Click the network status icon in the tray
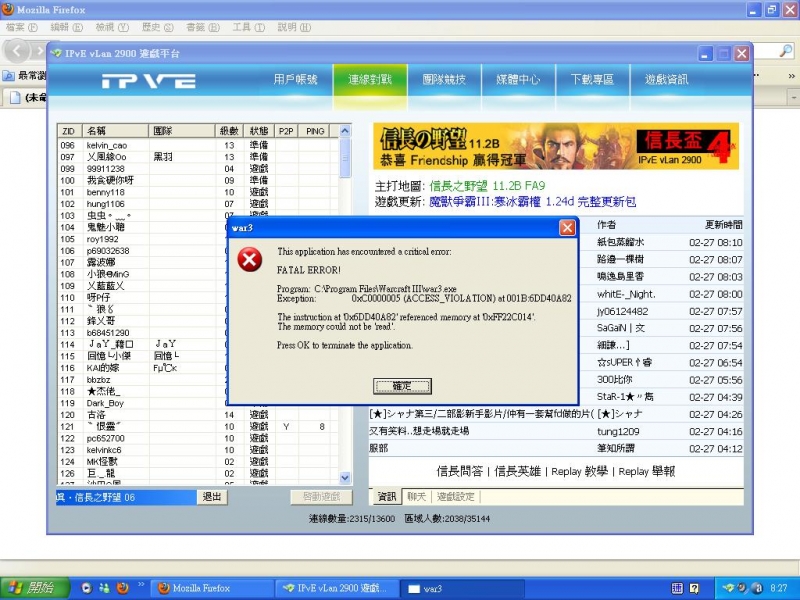Screen dimensions: 800x600 pos(727,586)
